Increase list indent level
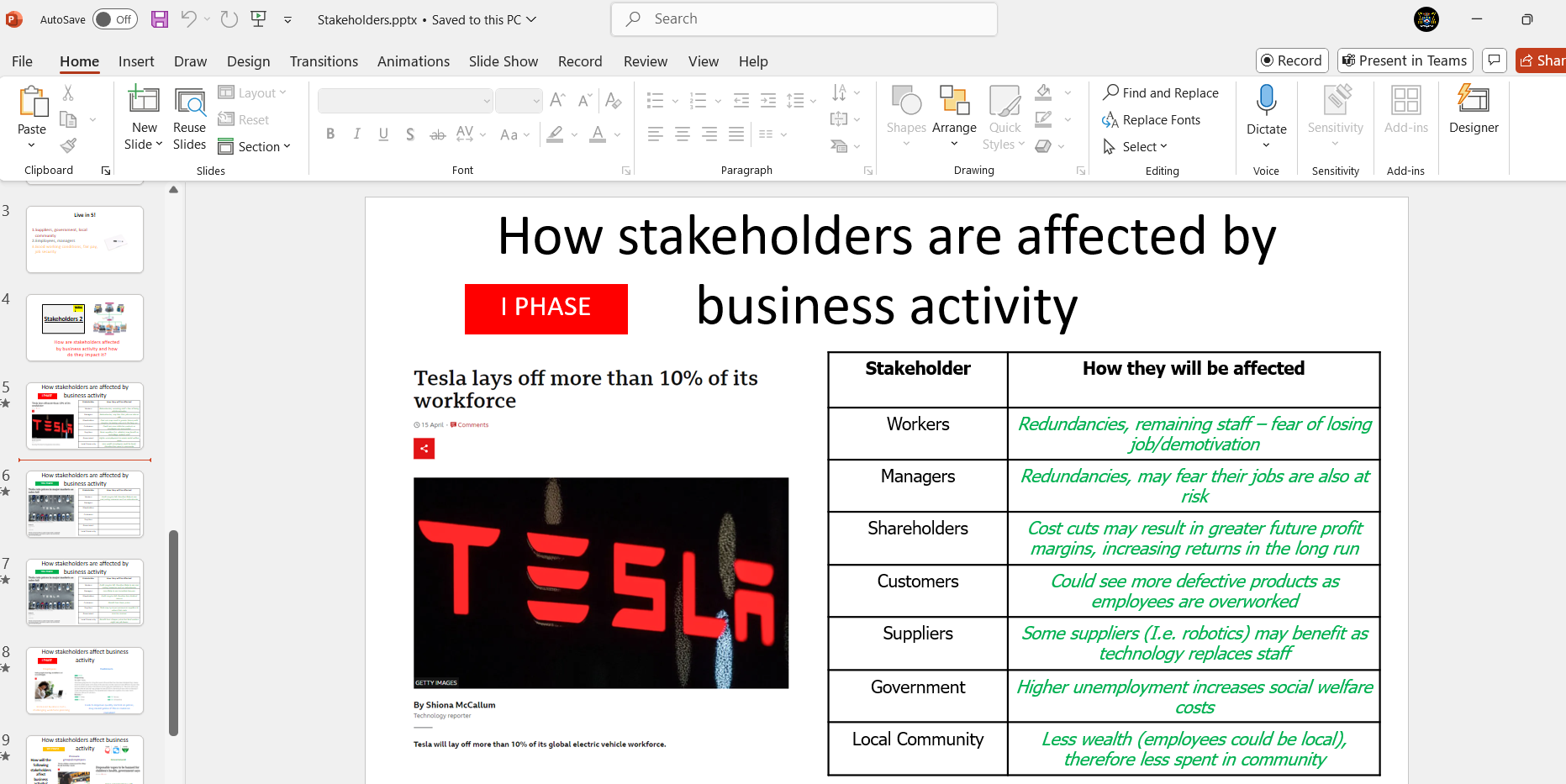 pos(768,101)
